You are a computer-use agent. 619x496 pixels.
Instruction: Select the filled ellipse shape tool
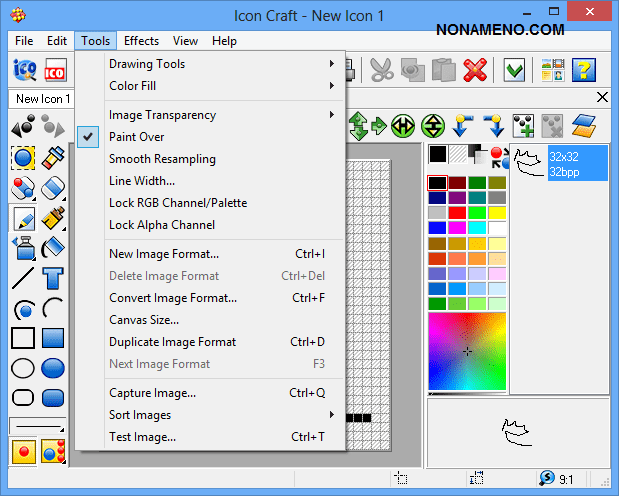(x=54, y=368)
